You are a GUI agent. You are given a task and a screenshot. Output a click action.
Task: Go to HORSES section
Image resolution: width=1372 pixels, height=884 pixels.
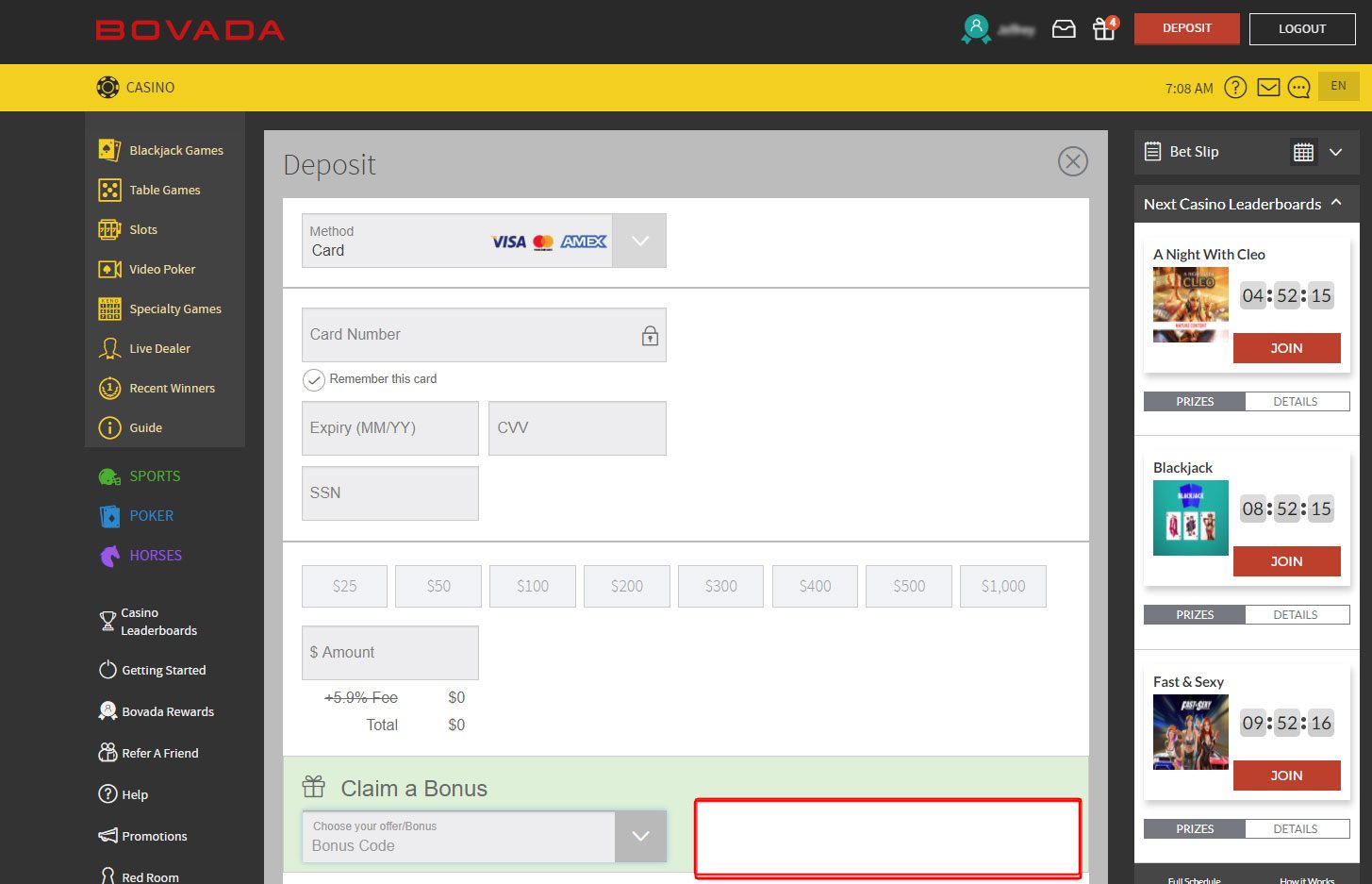click(x=156, y=556)
